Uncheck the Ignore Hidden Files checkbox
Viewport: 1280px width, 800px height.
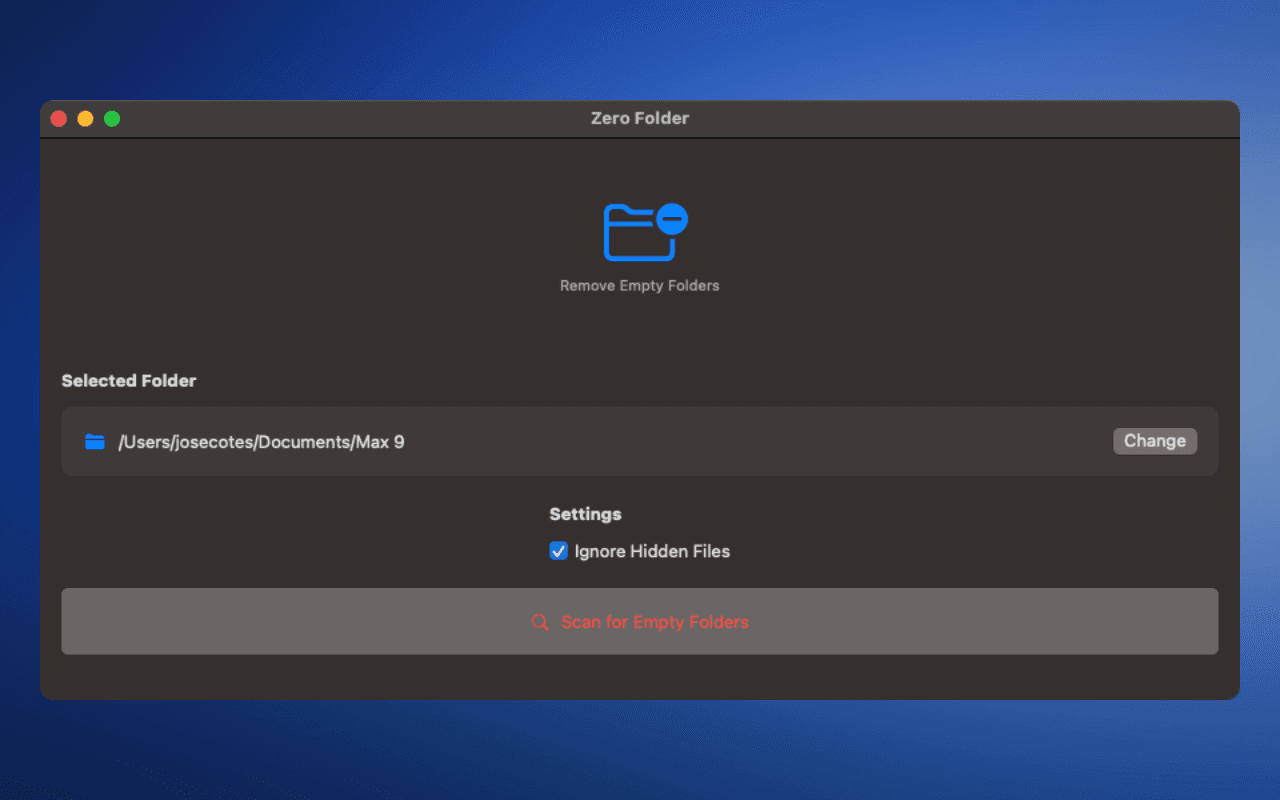pos(558,550)
